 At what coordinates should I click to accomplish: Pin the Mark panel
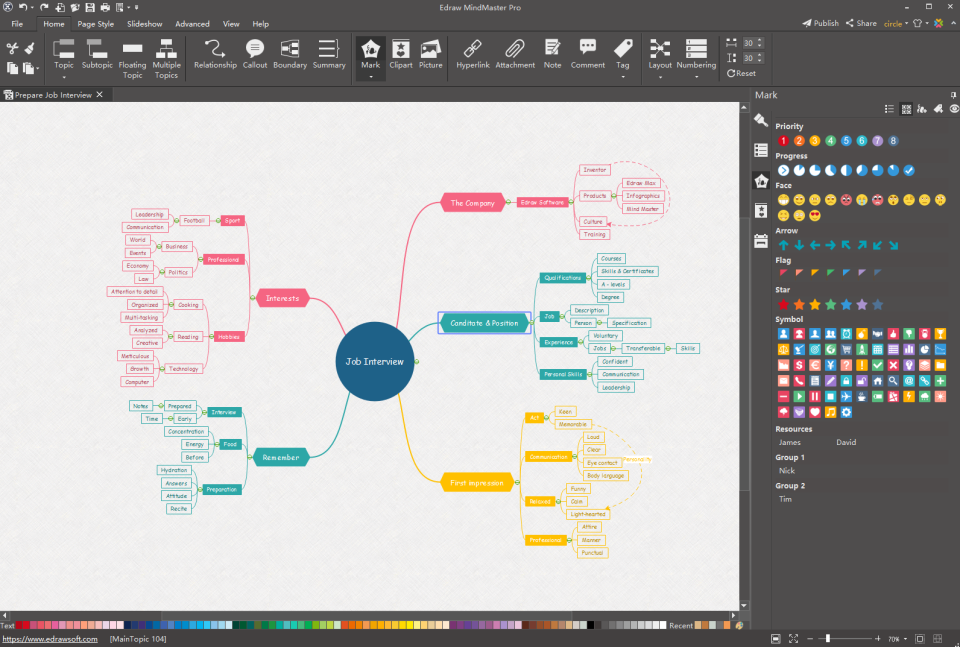coord(953,95)
